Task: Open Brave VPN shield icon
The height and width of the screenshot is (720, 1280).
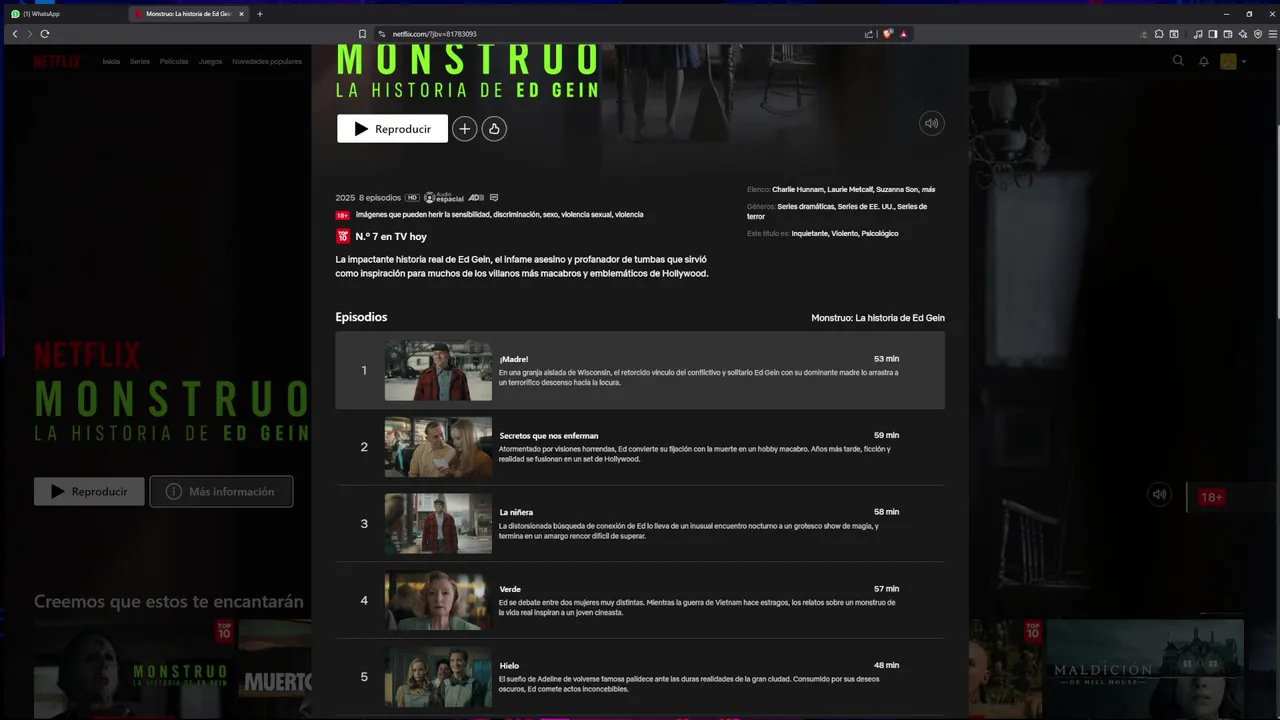Action: tap(1258, 34)
